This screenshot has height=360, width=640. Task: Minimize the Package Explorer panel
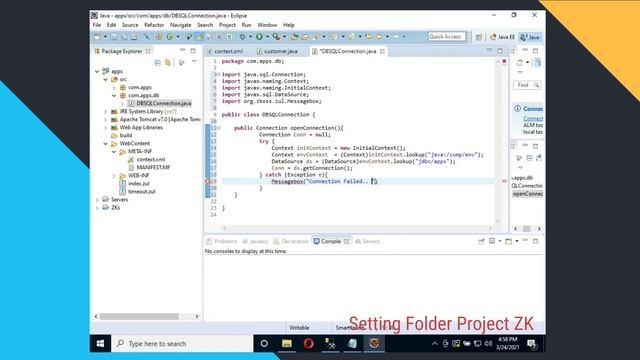[x=182, y=51]
